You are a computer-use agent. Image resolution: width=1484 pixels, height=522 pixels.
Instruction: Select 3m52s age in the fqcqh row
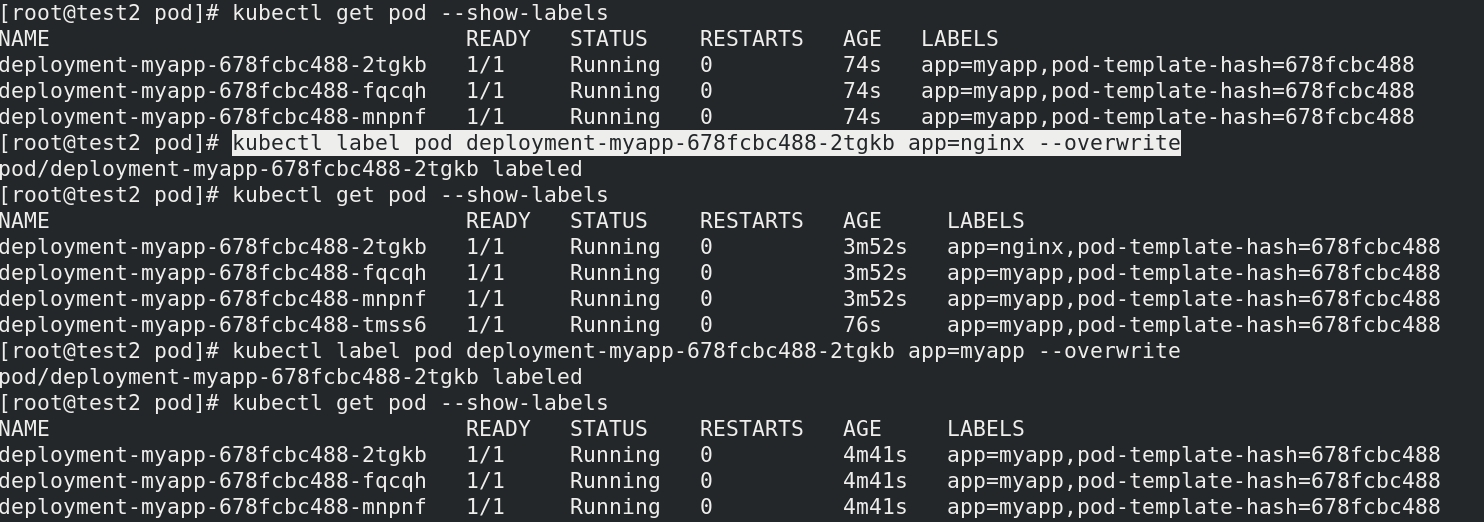(x=875, y=273)
